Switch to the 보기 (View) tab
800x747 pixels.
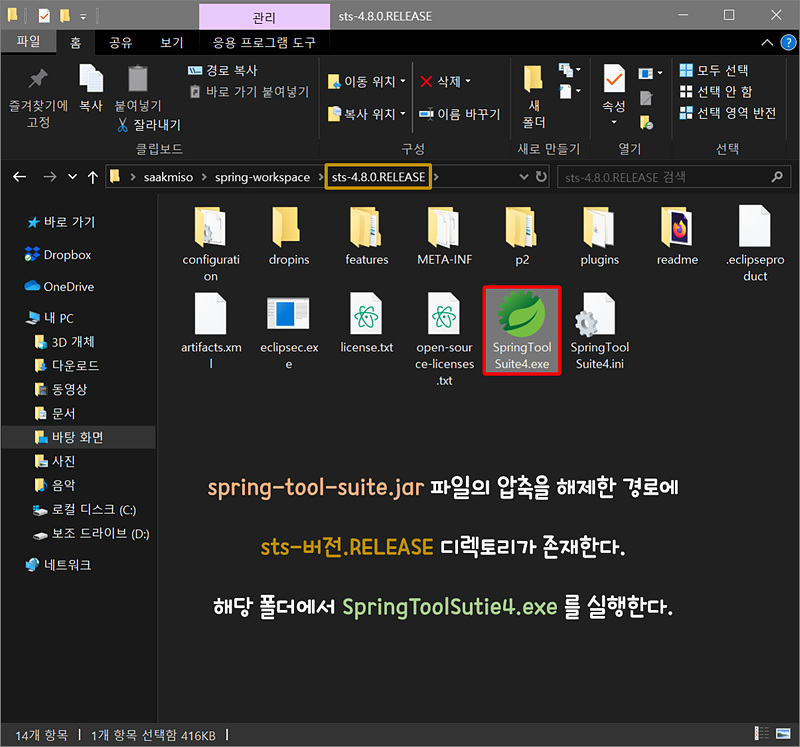tap(172, 42)
